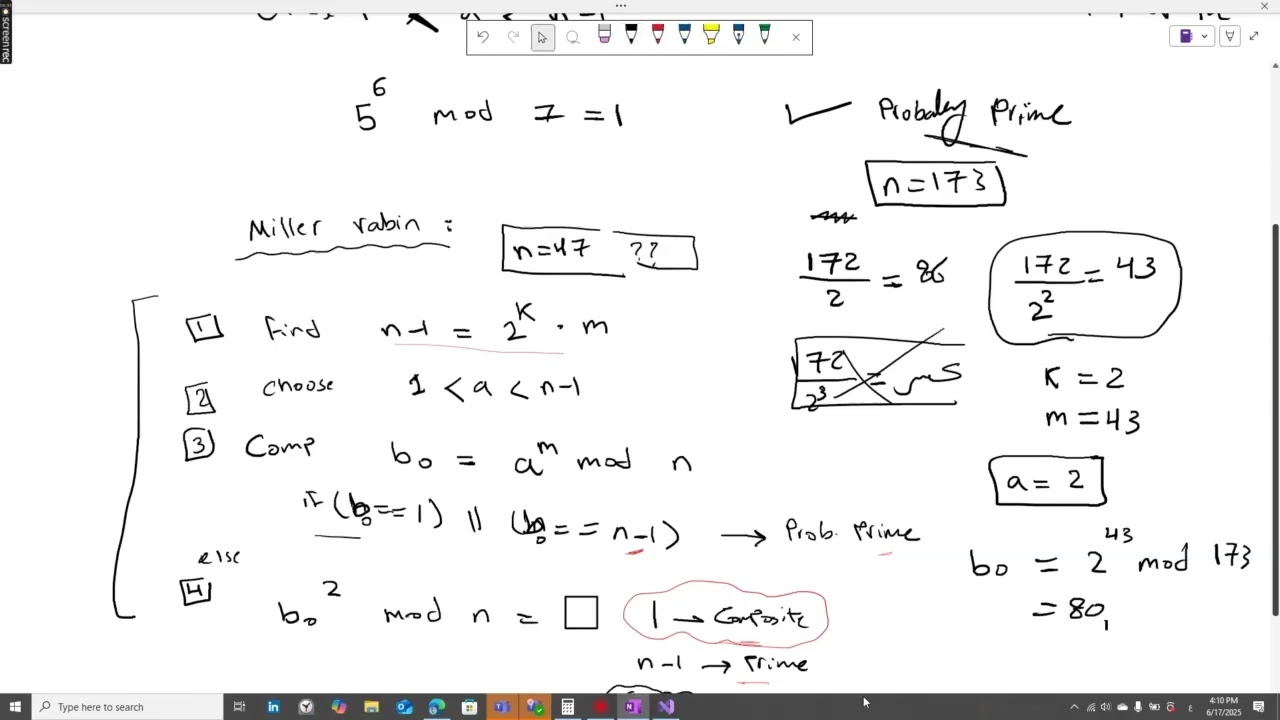The height and width of the screenshot is (720, 1280).
Task: Launch Copilot from the taskbar
Action: coord(339,707)
